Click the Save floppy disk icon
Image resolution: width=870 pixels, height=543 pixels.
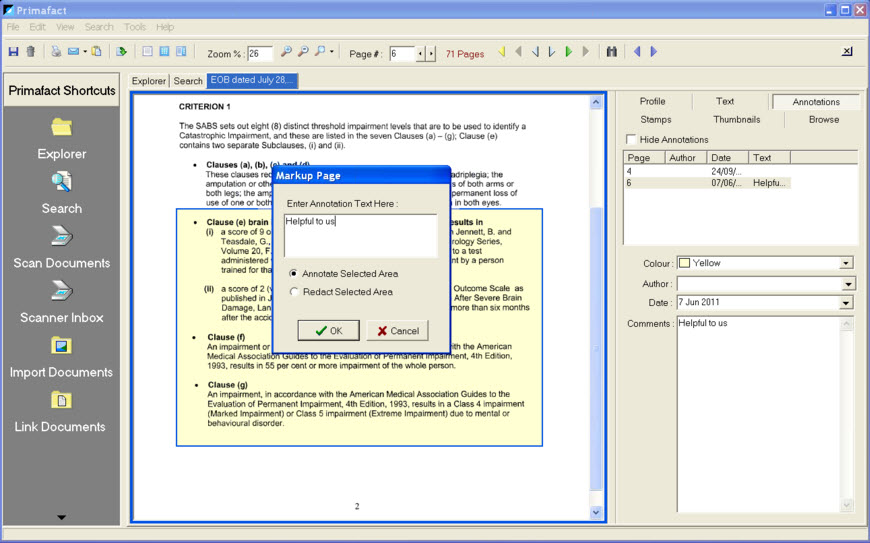13,52
